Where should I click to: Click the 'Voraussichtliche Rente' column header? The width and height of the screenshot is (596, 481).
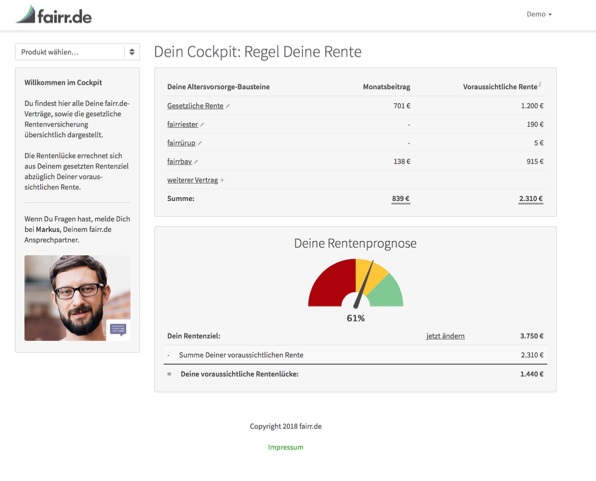[500, 87]
